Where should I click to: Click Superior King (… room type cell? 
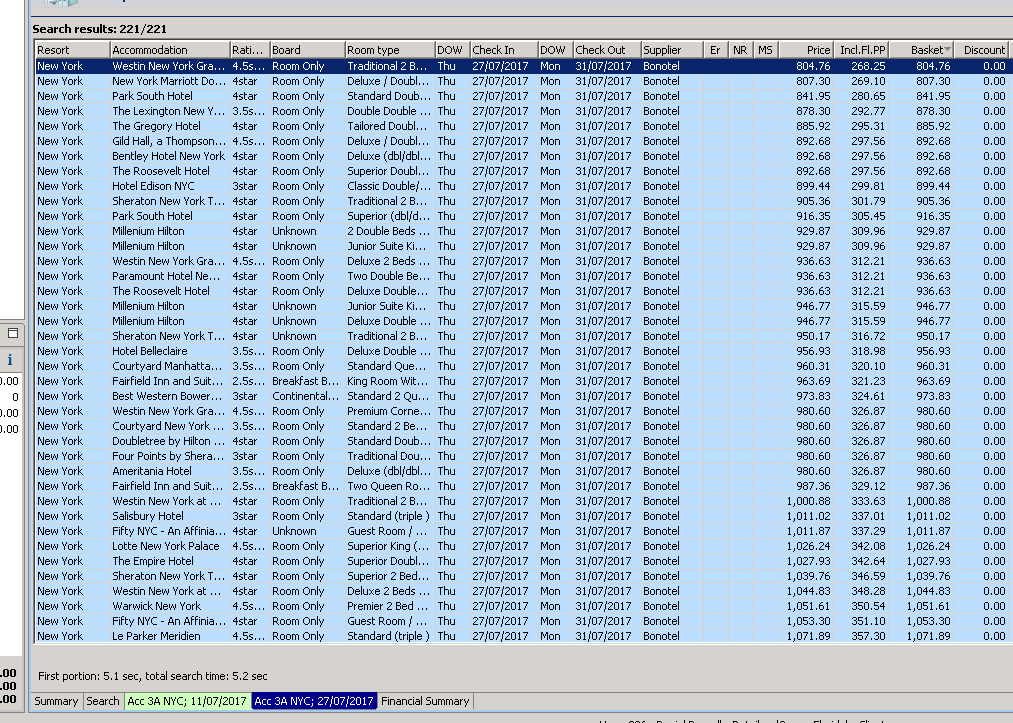click(x=388, y=546)
